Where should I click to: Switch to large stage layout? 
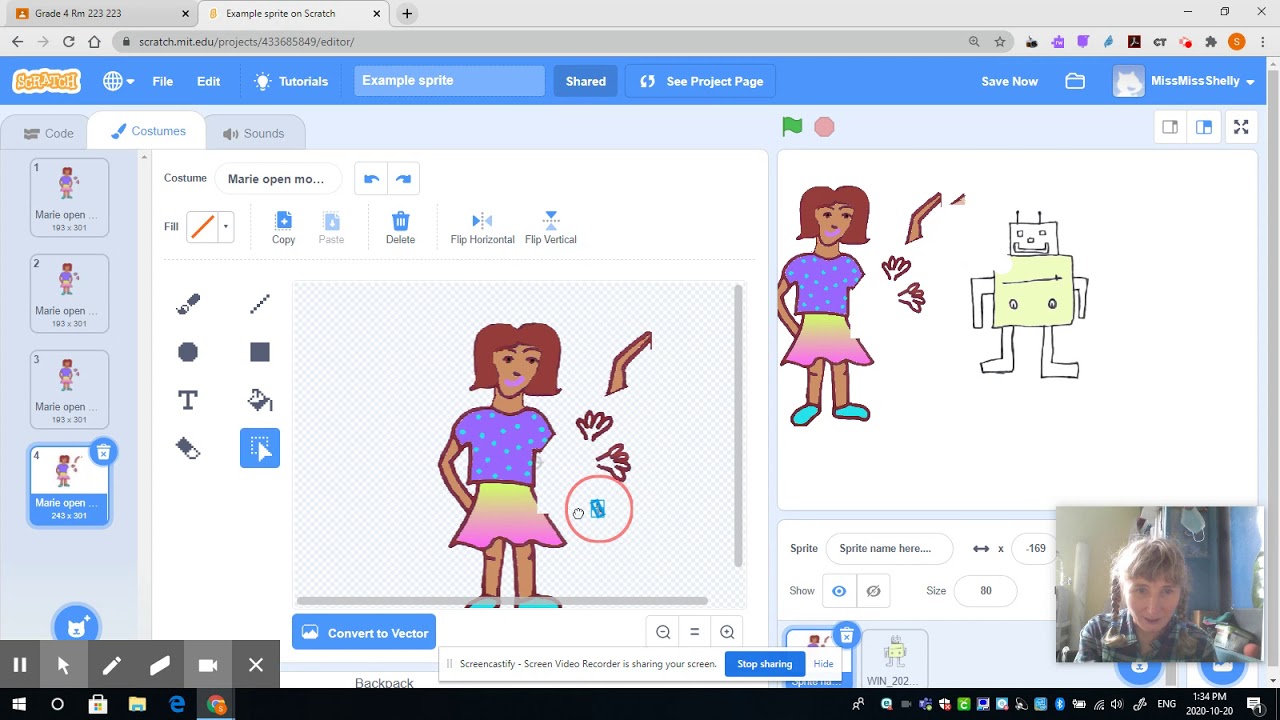tap(1204, 127)
